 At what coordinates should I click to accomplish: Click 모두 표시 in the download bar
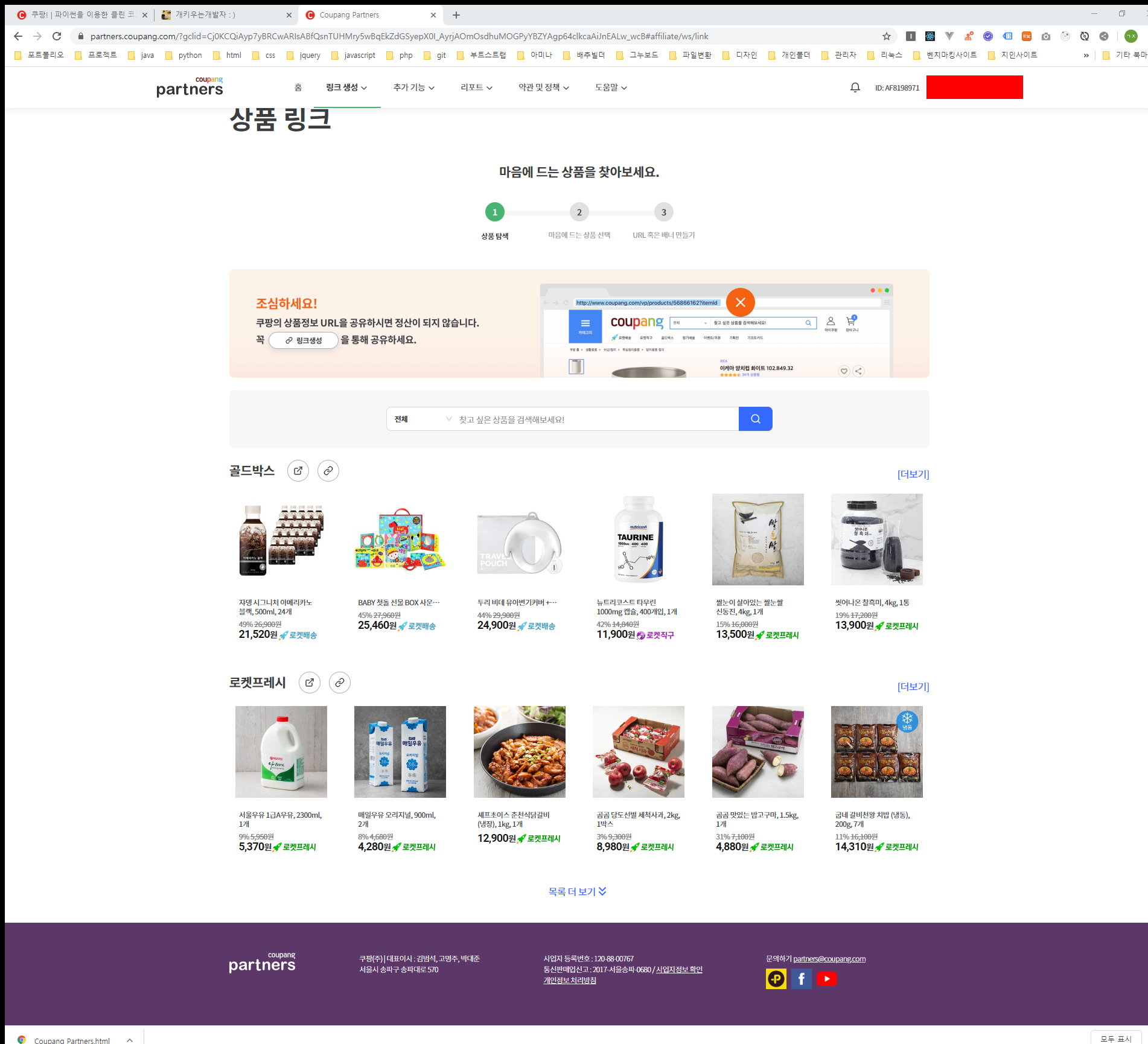click(1115, 1039)
